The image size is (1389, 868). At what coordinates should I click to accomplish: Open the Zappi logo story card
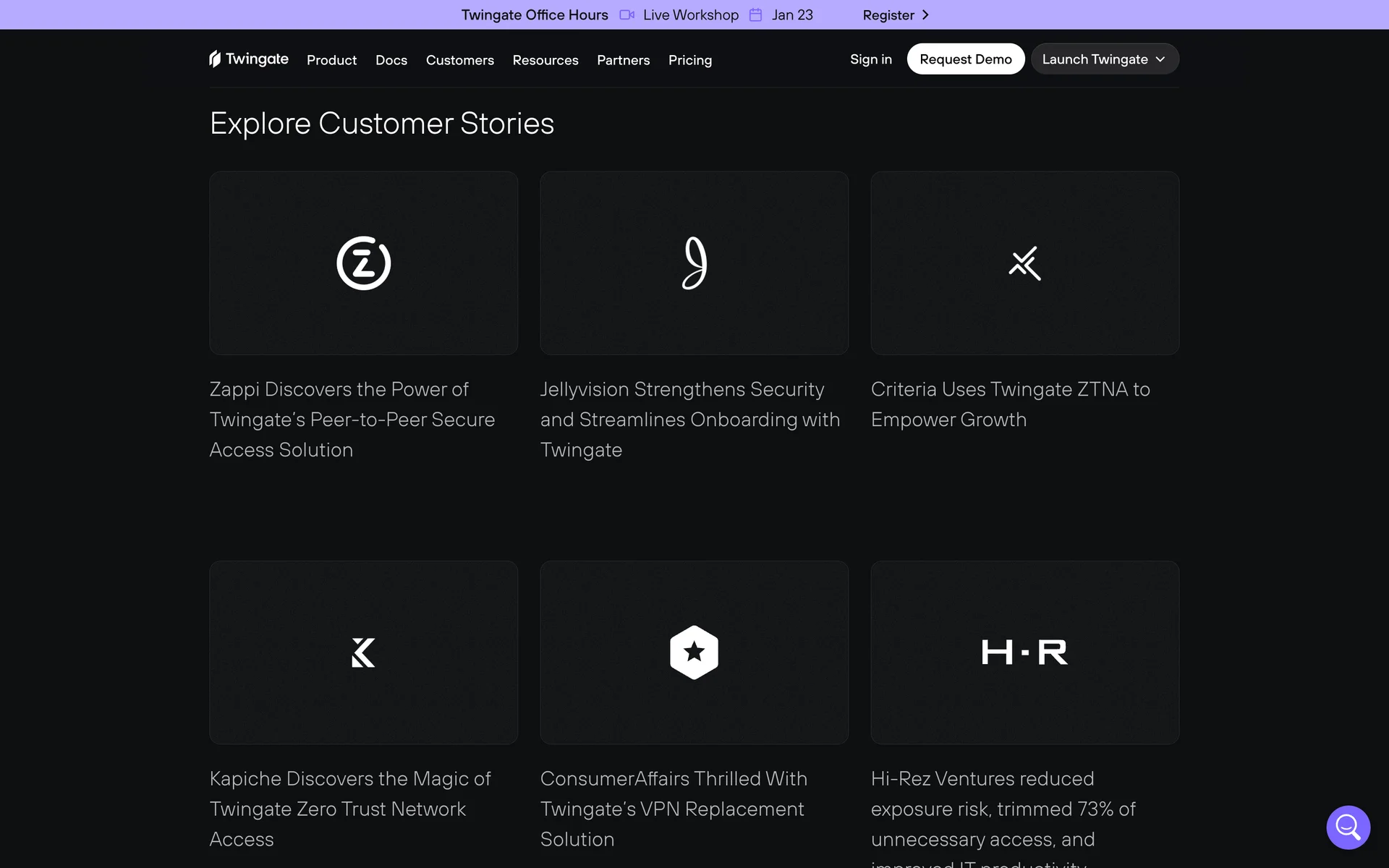(x=363, y=263)
